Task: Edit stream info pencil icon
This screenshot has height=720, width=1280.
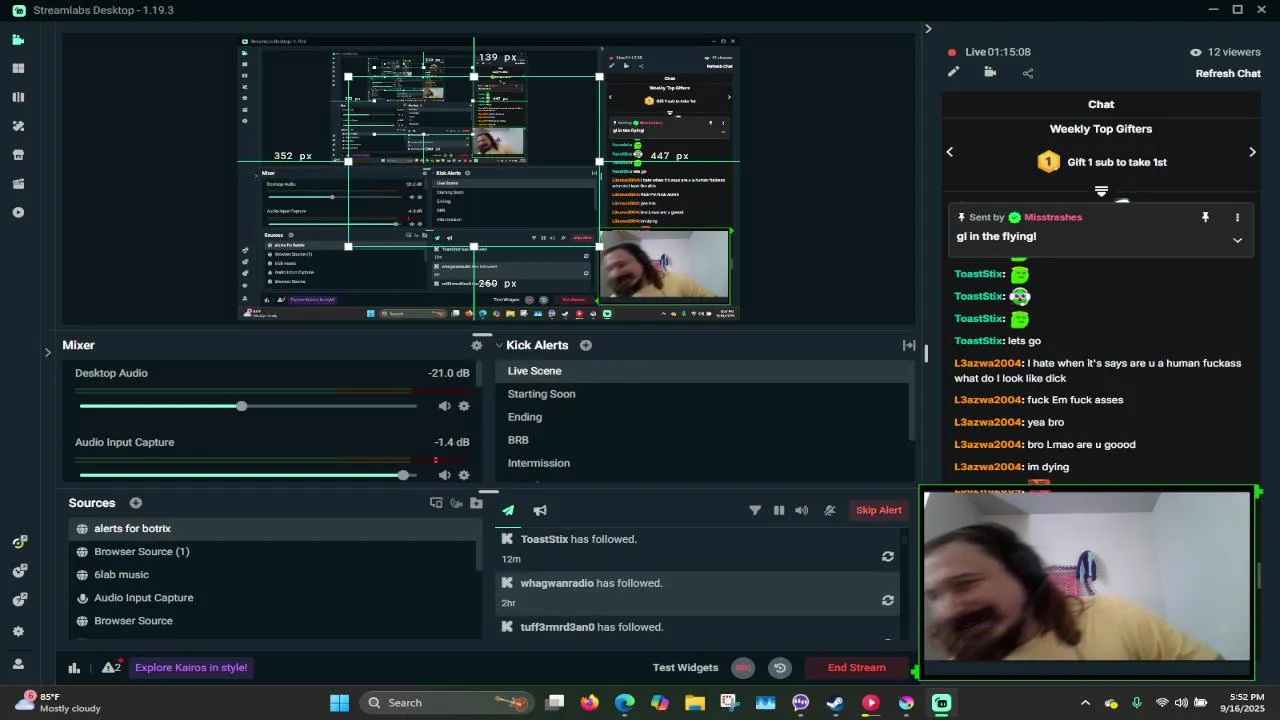Action: (x=954, y=72)
